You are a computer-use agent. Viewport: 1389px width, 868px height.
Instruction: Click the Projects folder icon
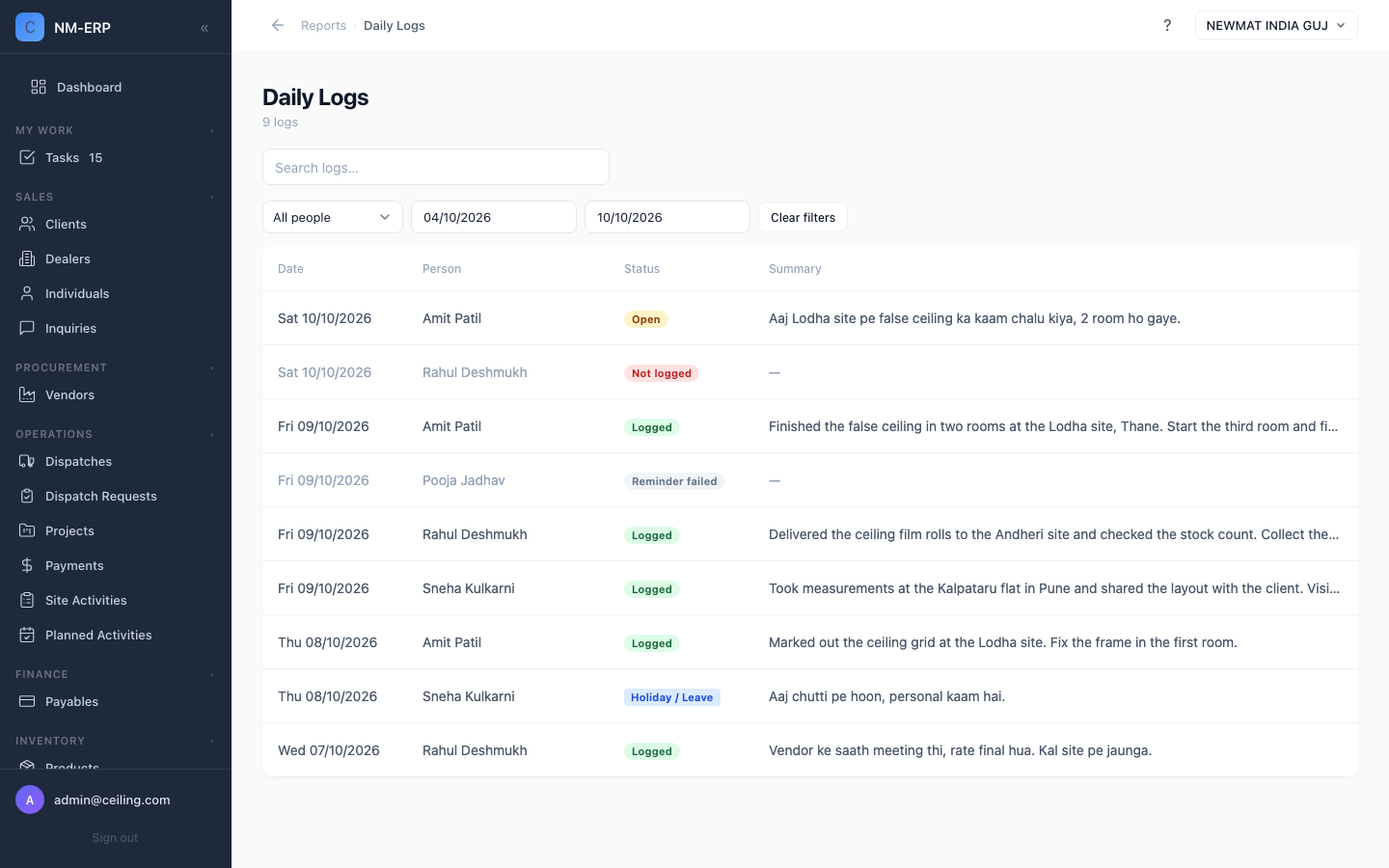click(27, 530)
